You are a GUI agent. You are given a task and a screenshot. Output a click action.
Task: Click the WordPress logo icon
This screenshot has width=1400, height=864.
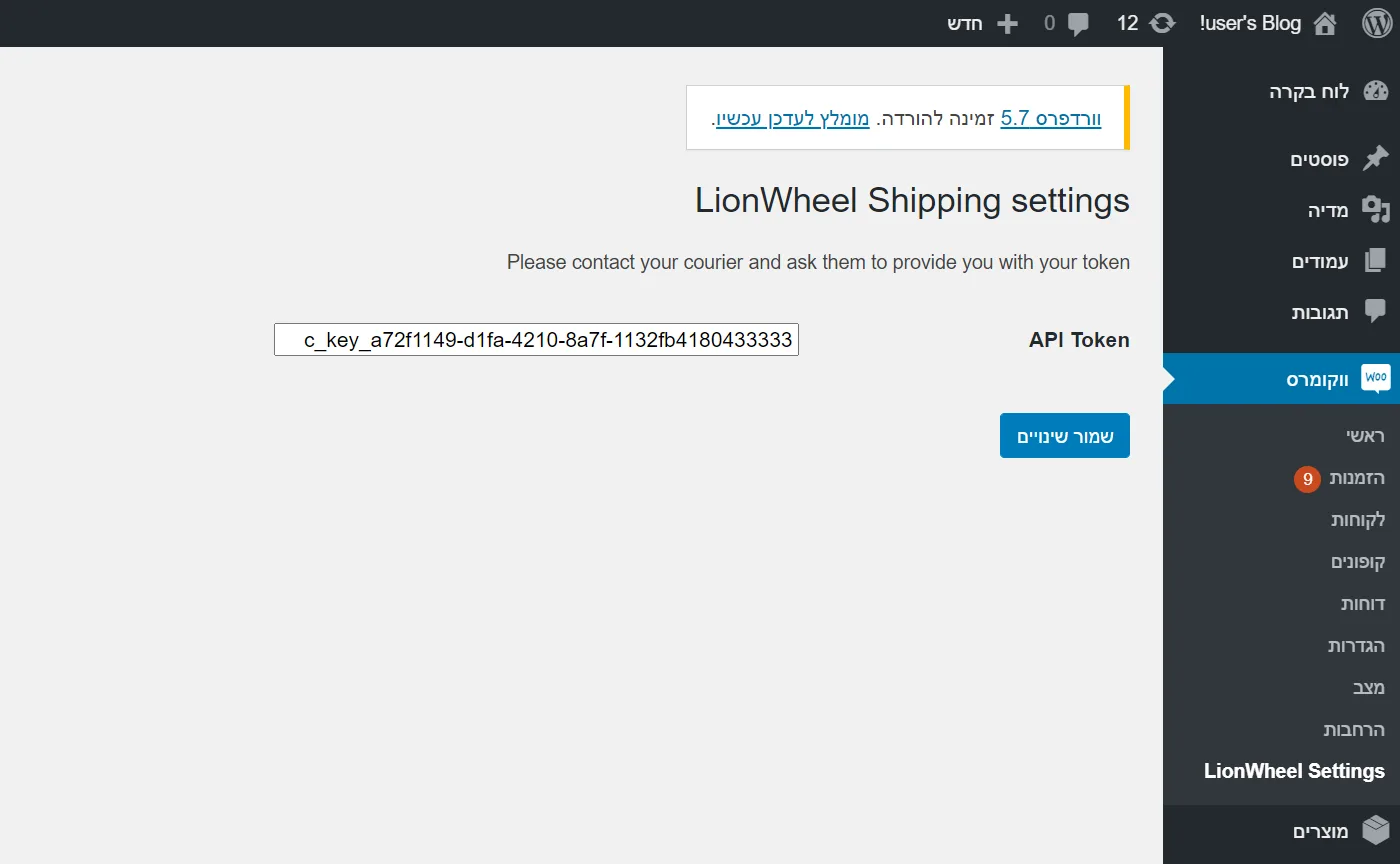[x=1376, y=23]
